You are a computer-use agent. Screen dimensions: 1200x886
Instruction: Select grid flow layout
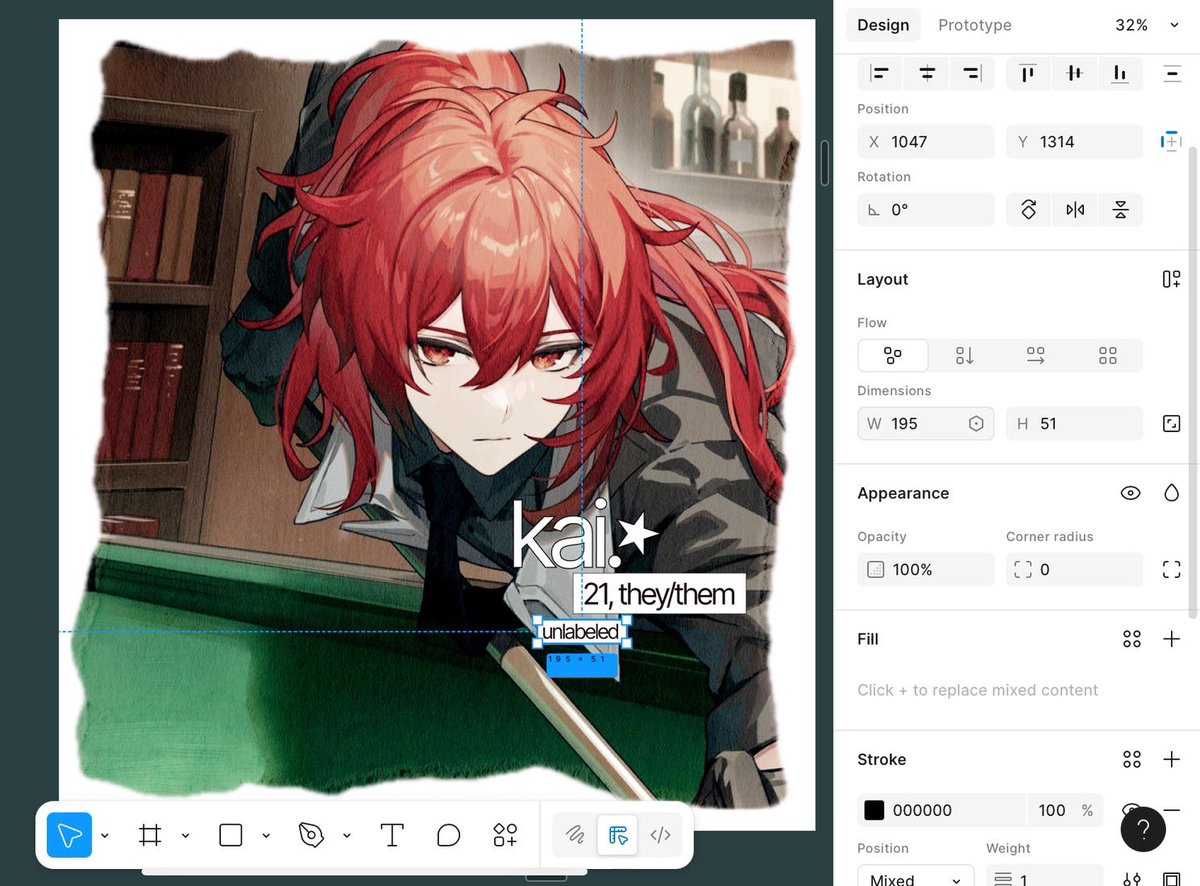(1107, 356)
